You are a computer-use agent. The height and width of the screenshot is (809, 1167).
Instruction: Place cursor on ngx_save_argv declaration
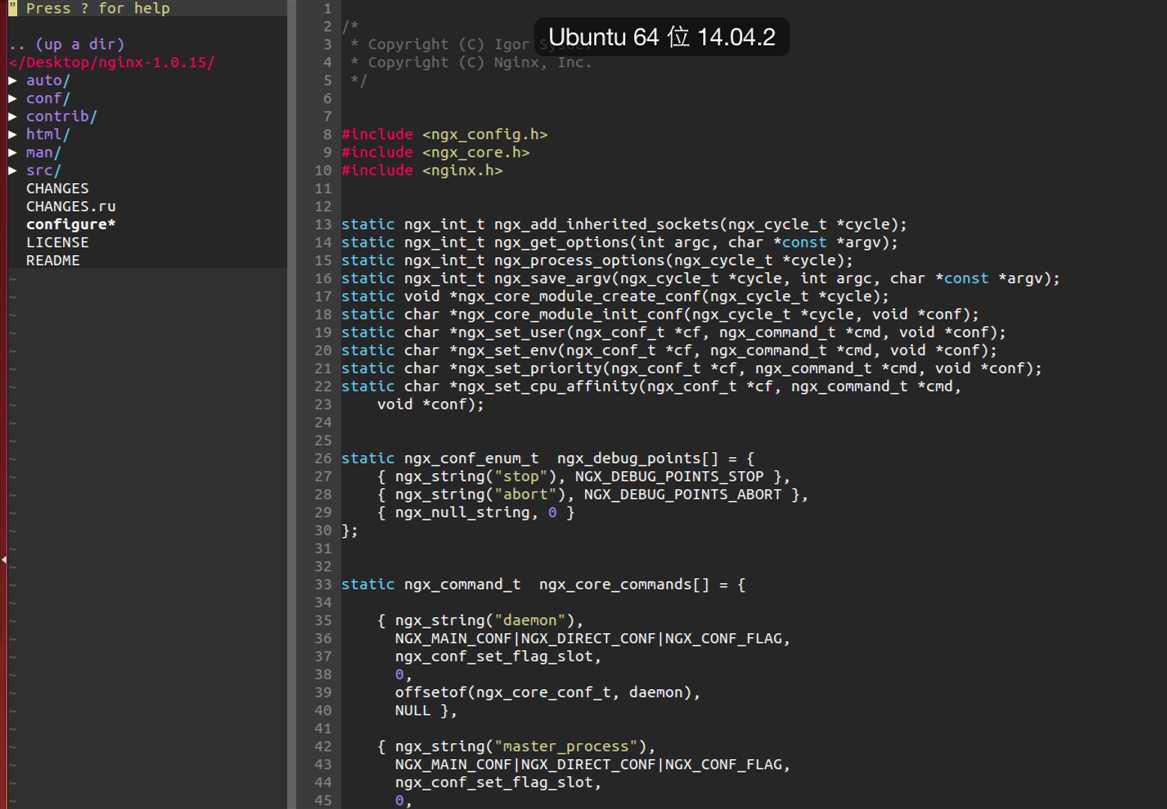pos(700,278)
